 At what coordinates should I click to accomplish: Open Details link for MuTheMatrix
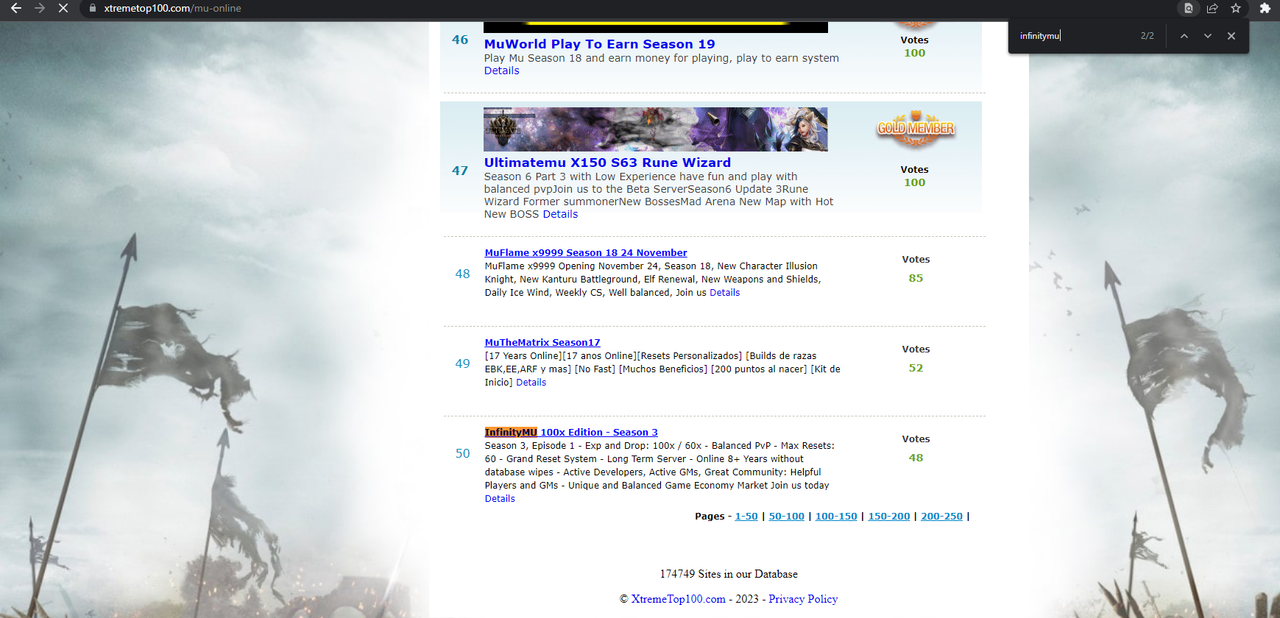click(x=531, y=383)
